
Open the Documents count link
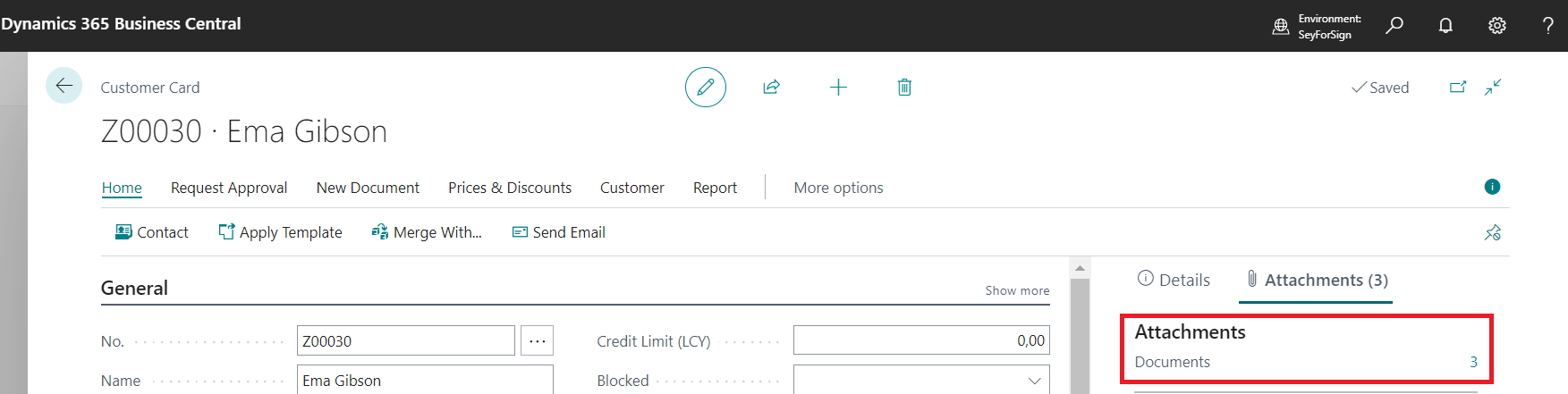[1473, 362]
